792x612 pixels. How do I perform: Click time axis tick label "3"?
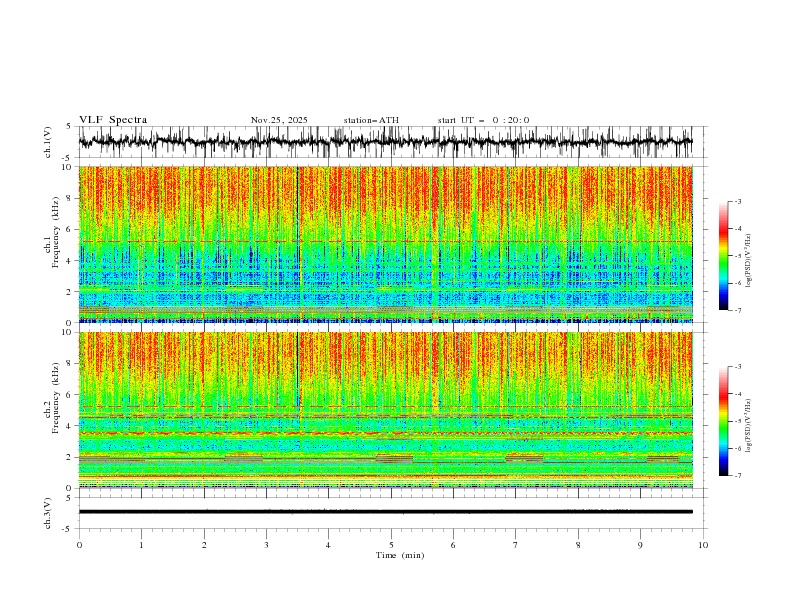pos(266,545)
